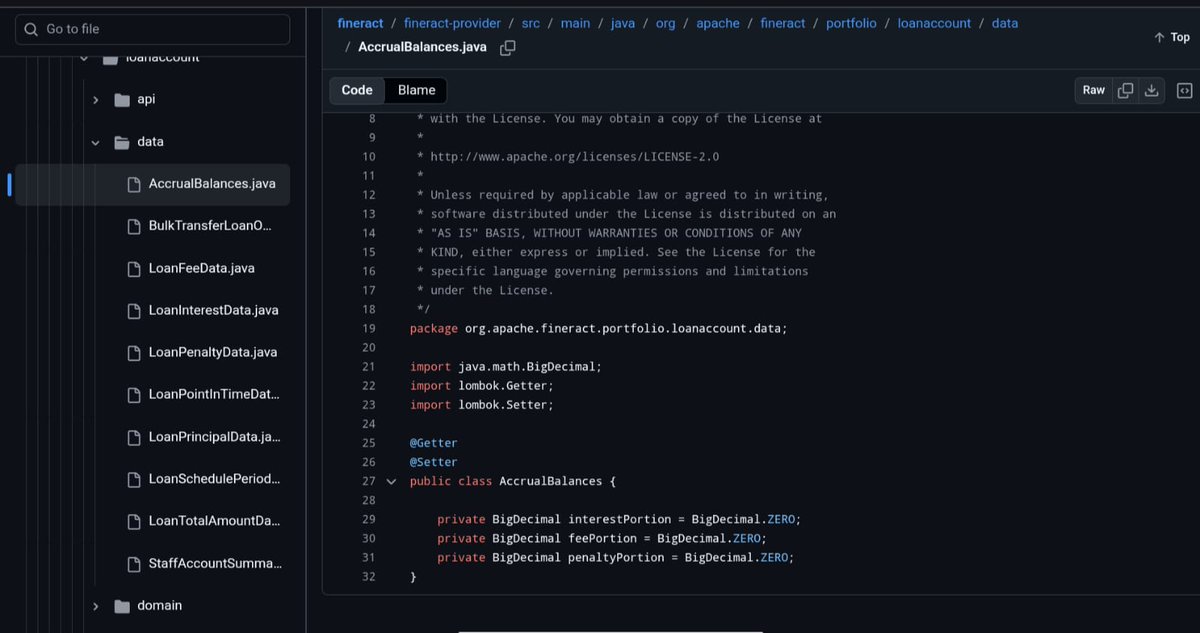1200x633 pixels.
Task: Click line number 29
Action: pos(369,519)
